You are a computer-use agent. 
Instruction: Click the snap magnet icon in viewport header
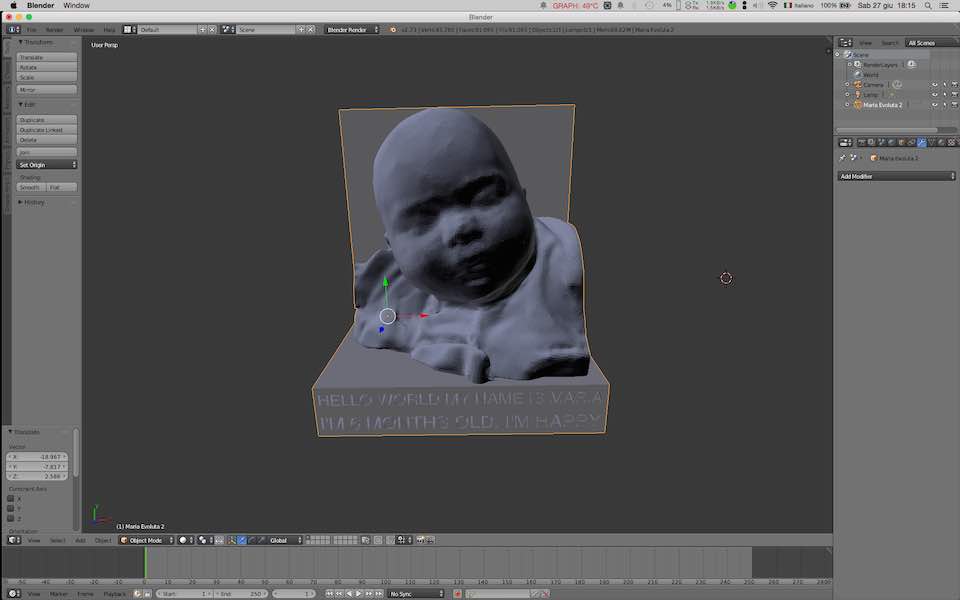[x=390, y=540]
